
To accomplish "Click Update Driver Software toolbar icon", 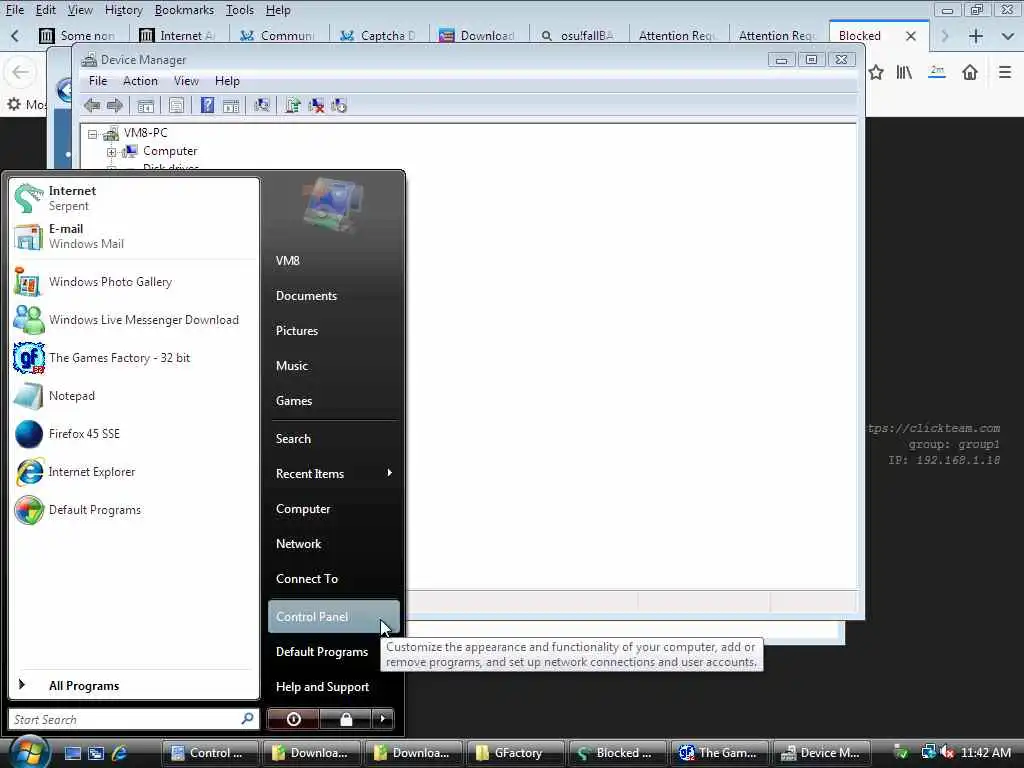I will [x=293, y=105].
